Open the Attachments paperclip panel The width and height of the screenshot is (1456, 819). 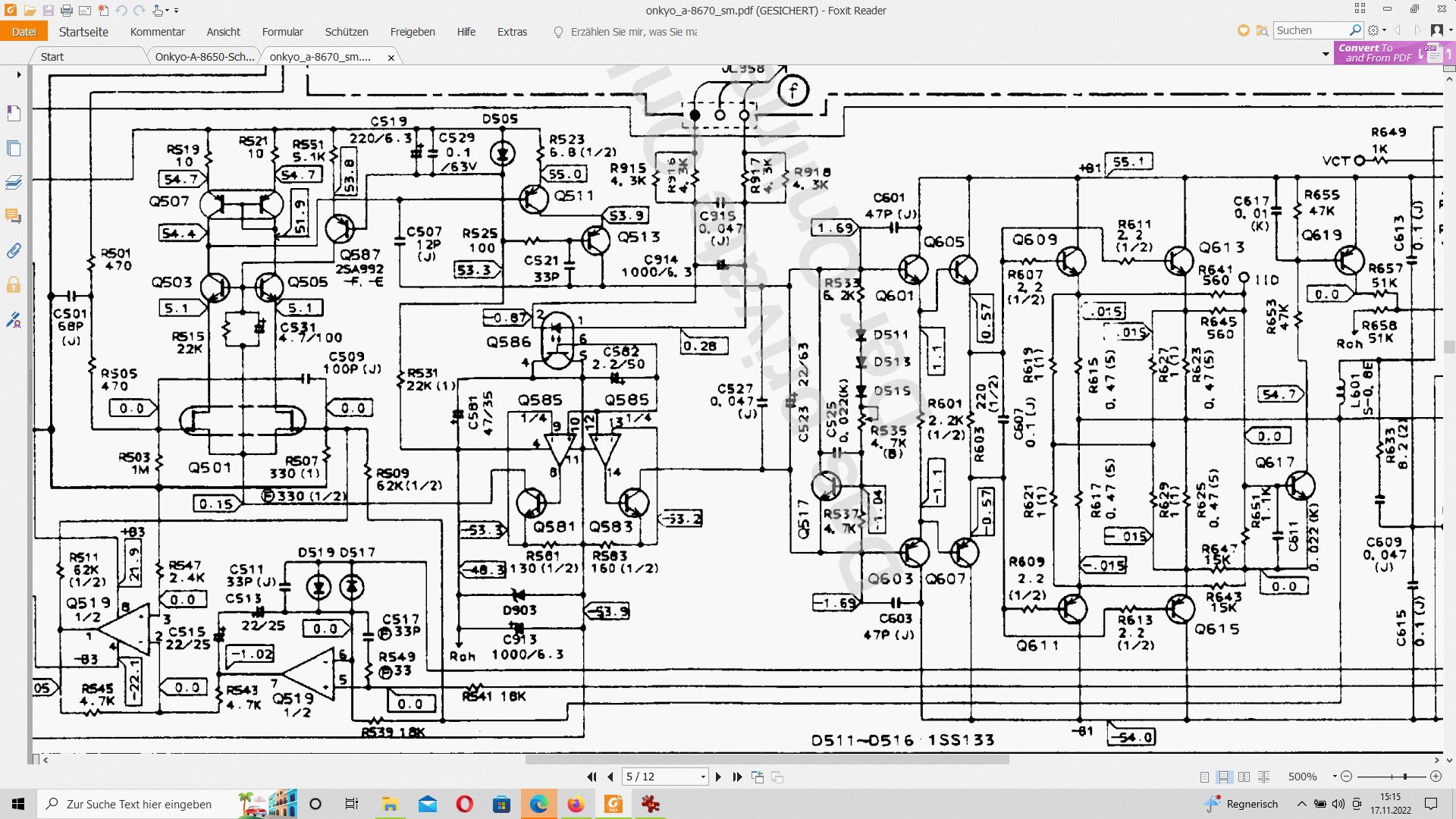(x=13, y=251)
